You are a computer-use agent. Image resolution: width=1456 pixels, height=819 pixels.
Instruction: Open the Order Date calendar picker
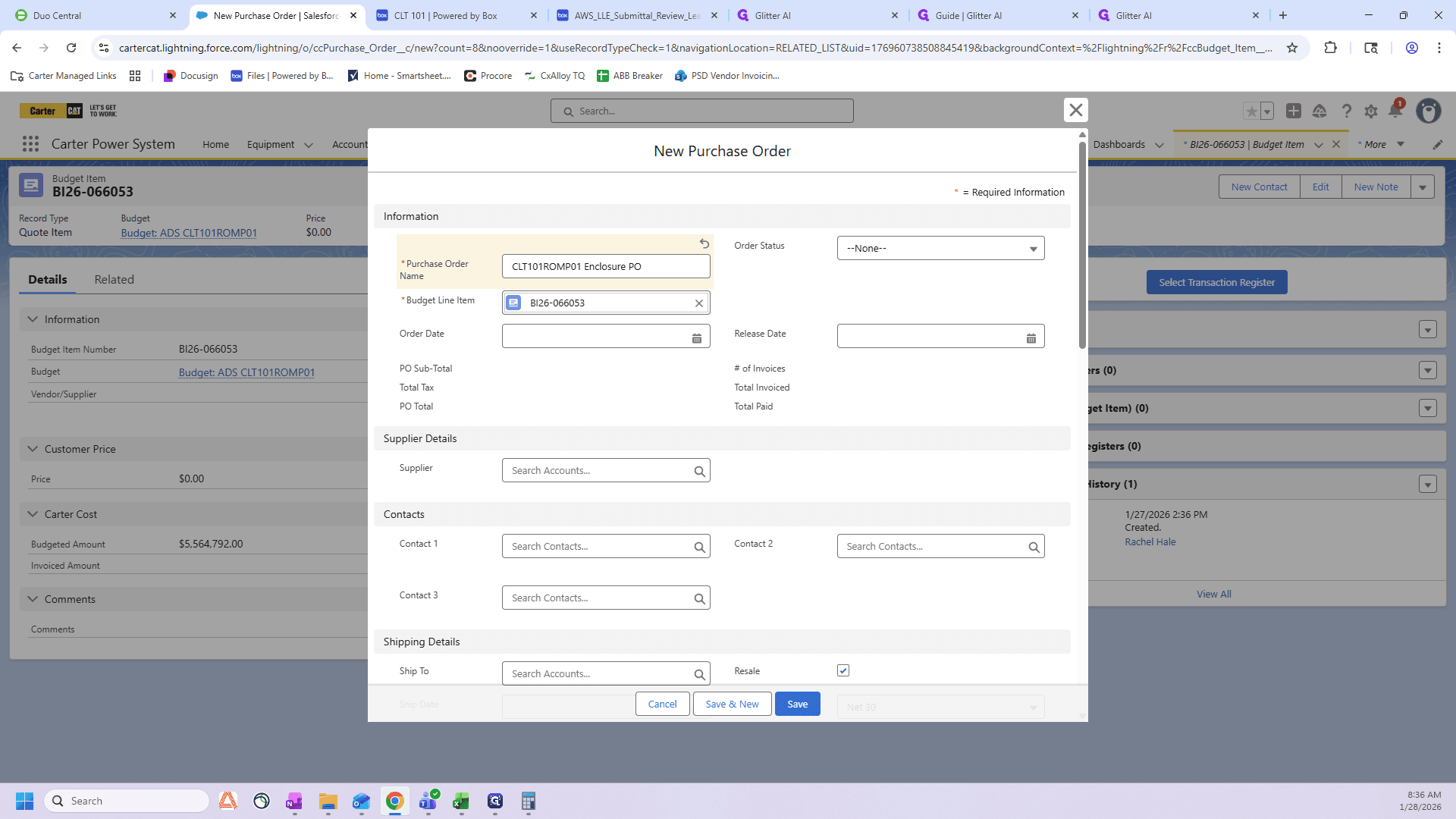coord(697,338)
